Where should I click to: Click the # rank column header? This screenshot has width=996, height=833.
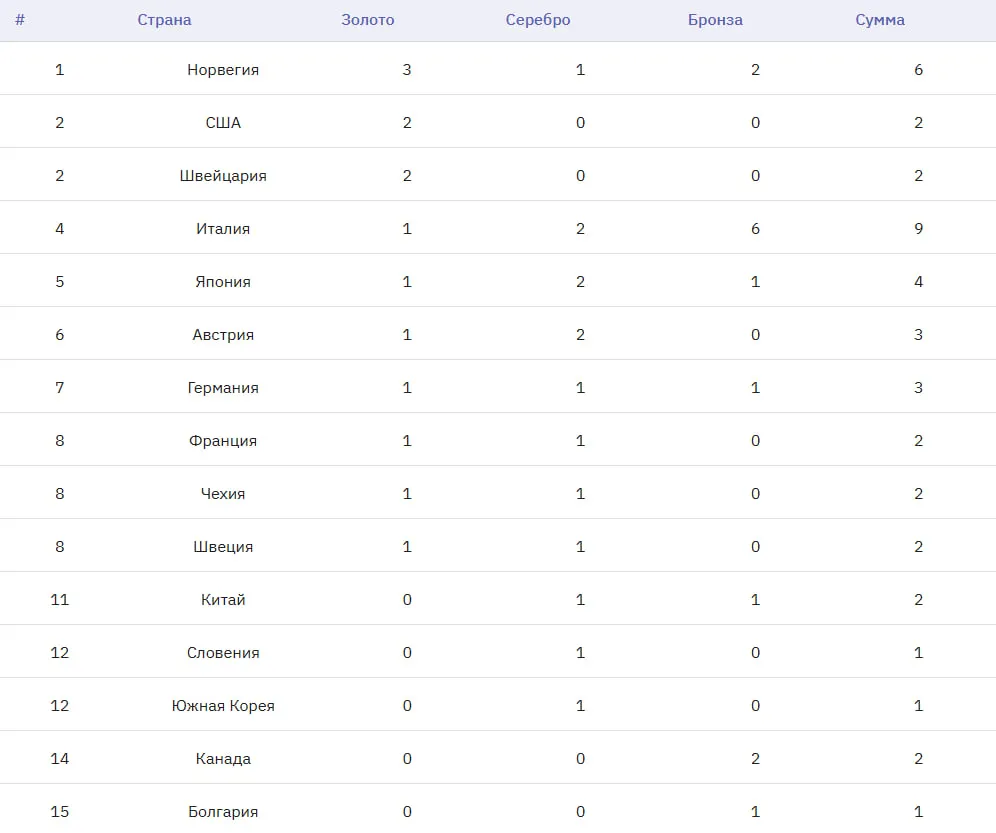click(x=20, y=20)
